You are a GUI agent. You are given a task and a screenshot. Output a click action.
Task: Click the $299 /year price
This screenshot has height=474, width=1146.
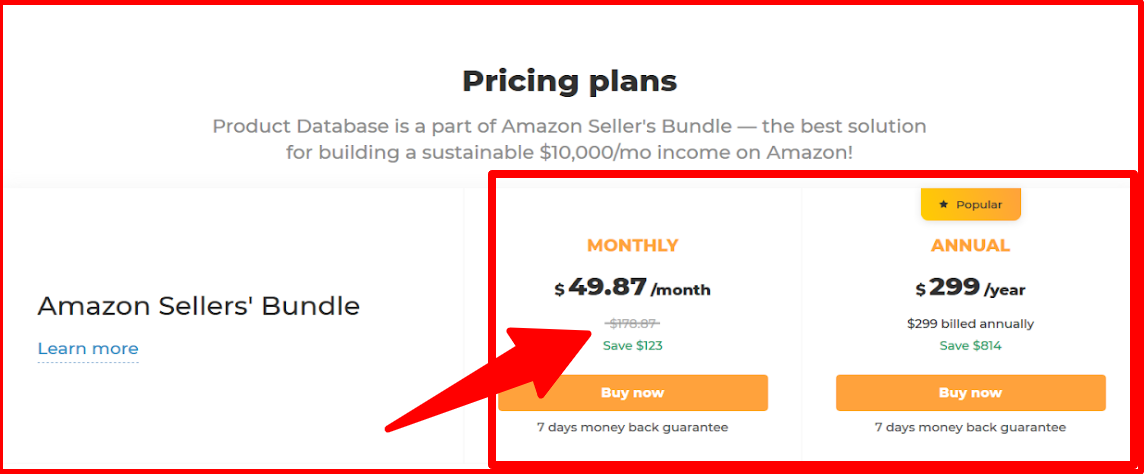point(970,289)
